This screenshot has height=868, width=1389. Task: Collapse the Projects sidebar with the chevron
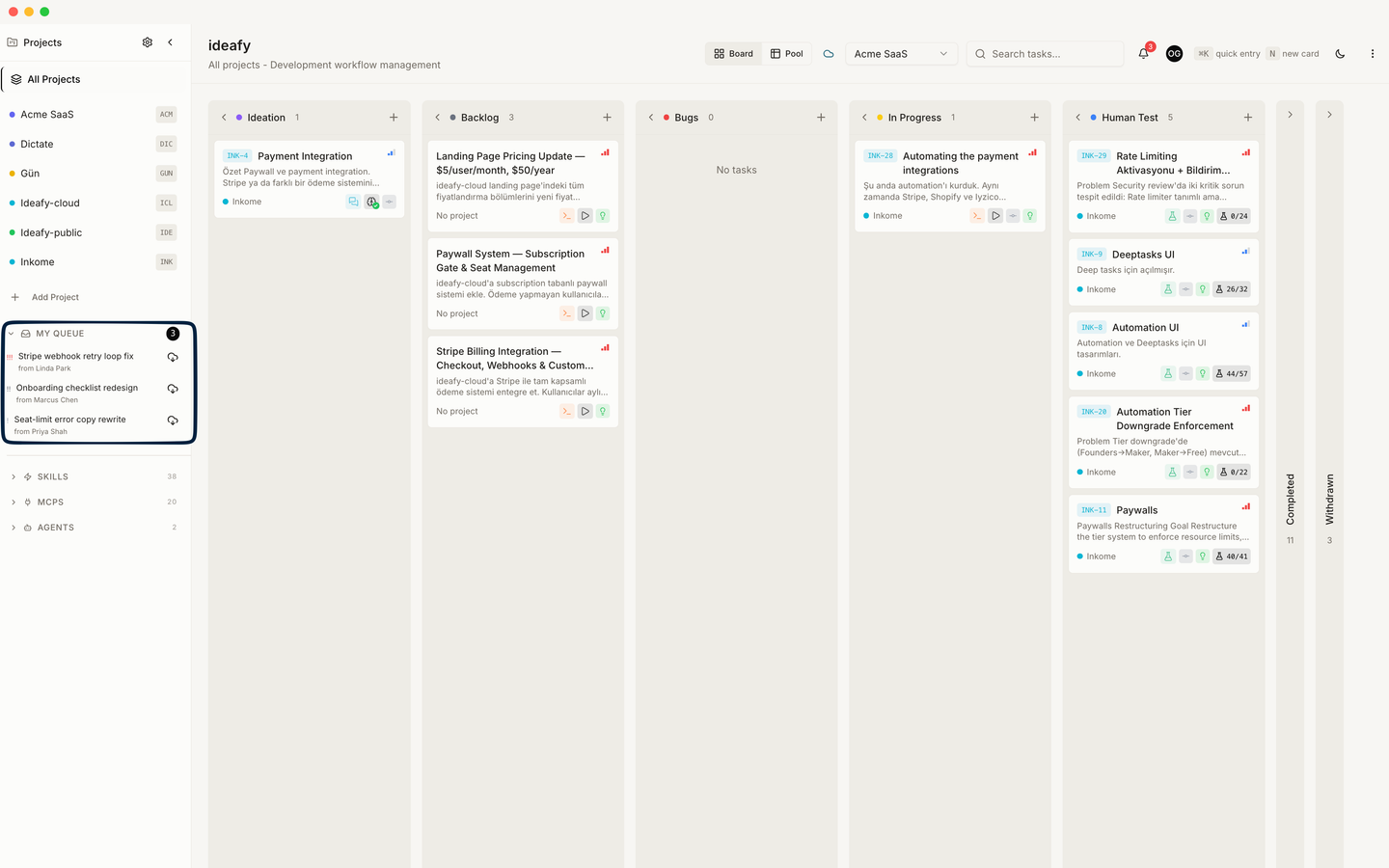tap(171, 42)
